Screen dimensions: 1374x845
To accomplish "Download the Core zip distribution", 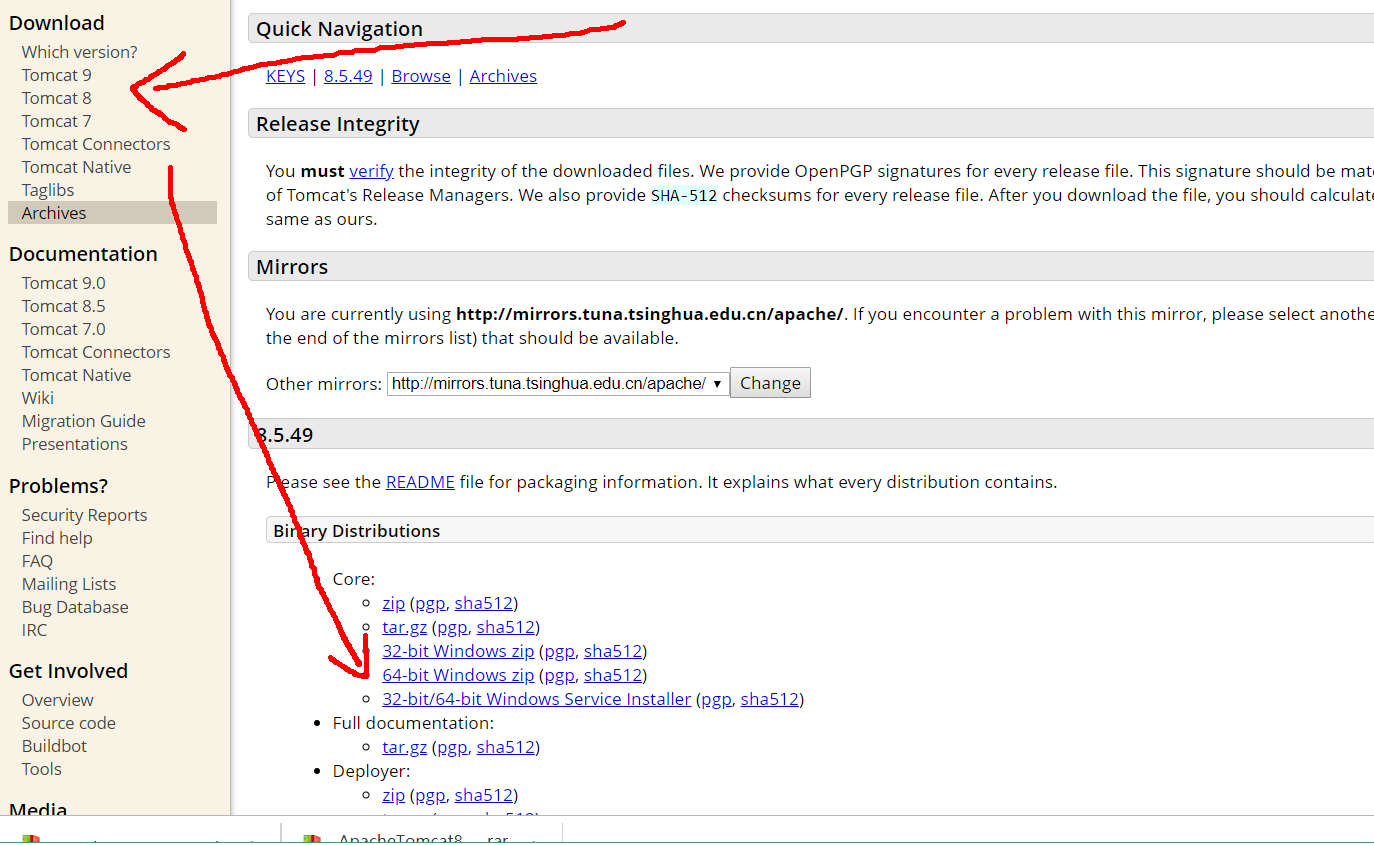I will tap(394, 603).
